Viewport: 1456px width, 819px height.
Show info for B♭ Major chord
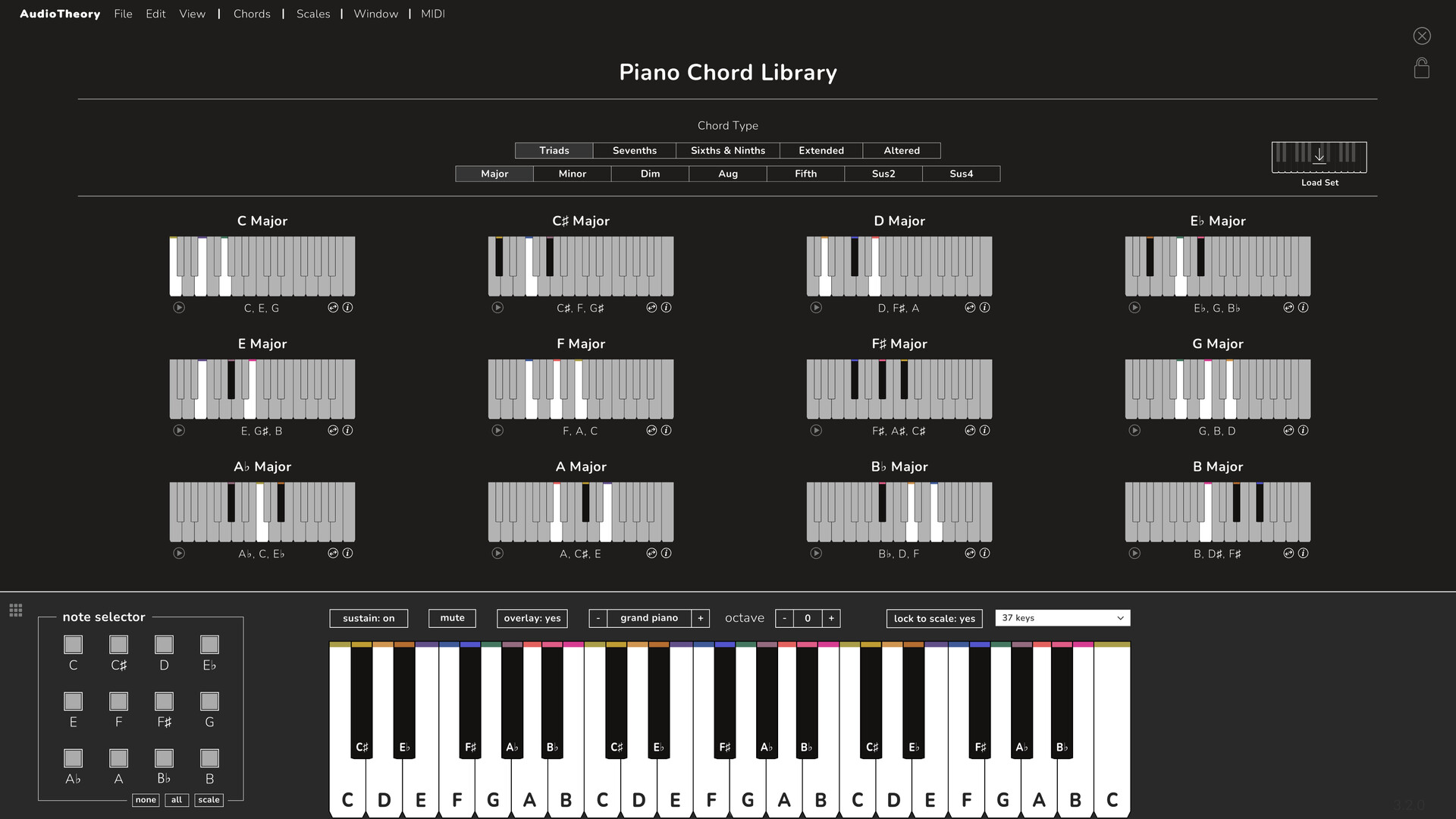pos(984,554)
